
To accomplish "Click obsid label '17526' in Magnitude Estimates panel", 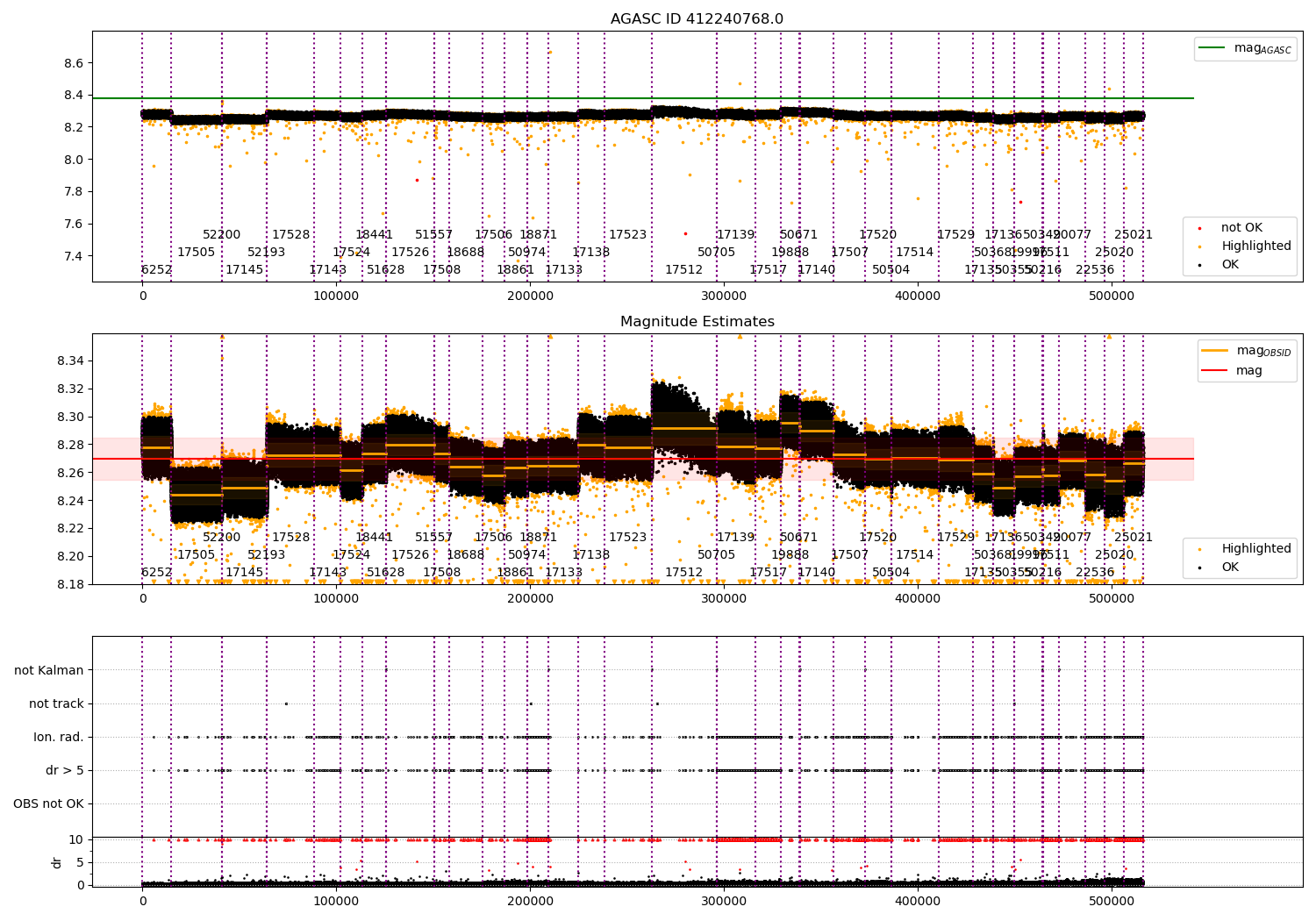I will 411,554.
